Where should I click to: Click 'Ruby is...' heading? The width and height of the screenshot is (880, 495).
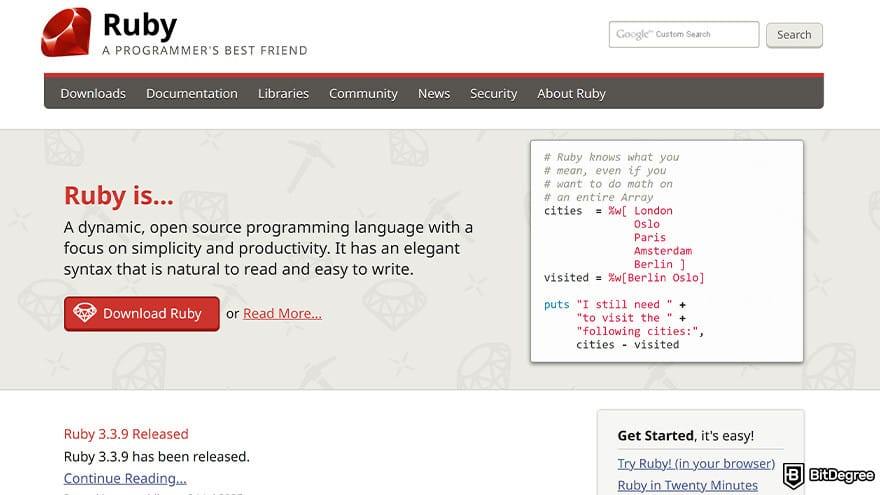pos(118,195)
